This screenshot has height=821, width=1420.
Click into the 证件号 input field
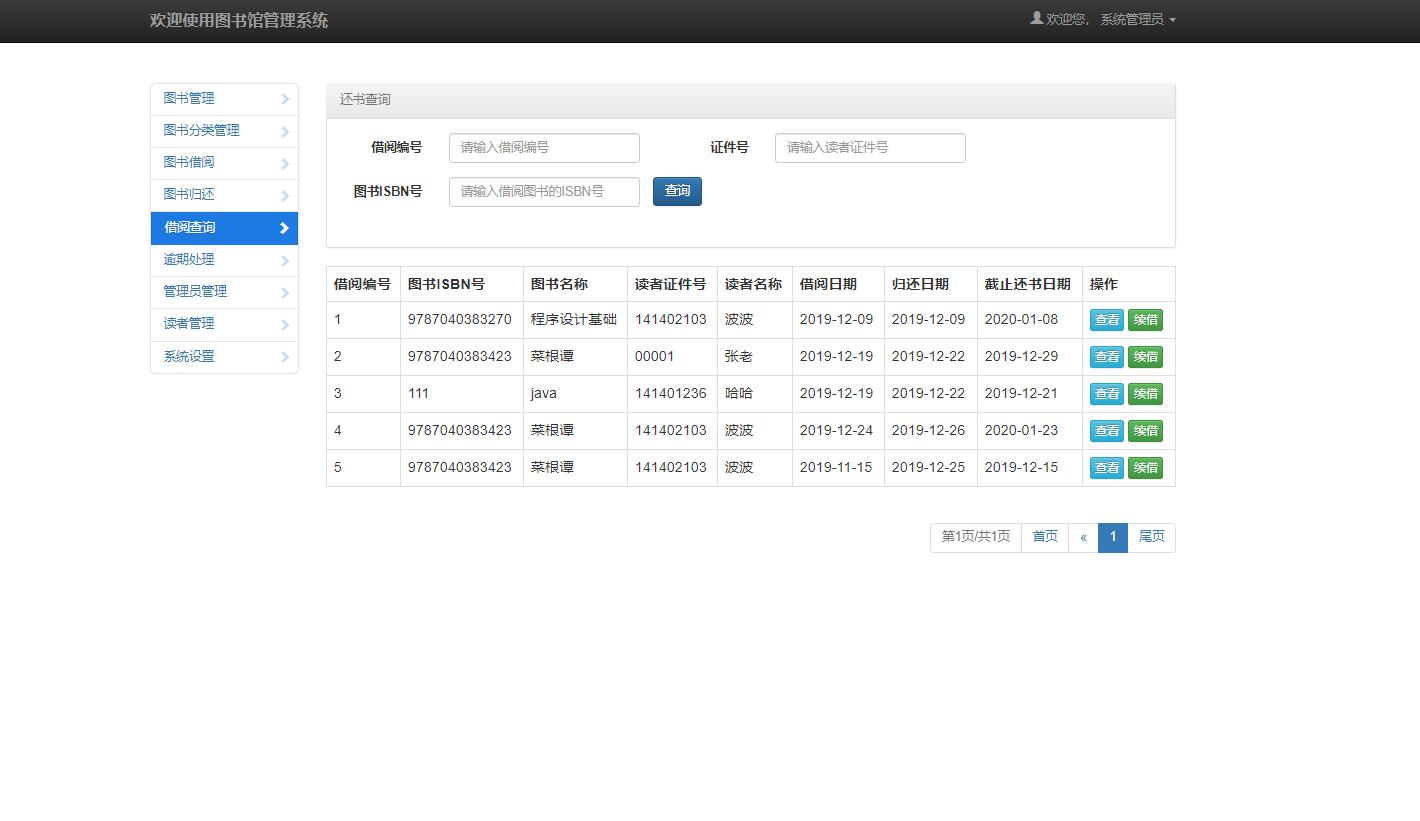(x=870, y=148)
